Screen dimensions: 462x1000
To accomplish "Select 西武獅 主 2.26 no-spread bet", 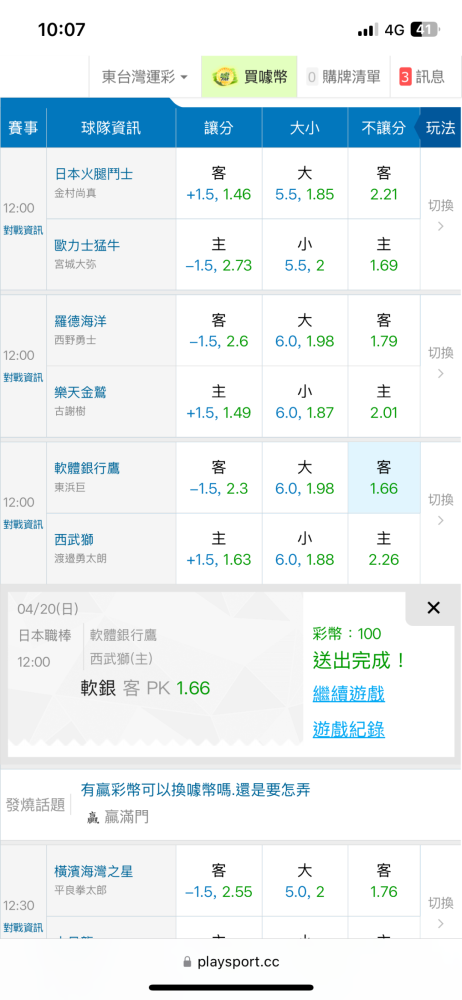I will click(384, 549).
